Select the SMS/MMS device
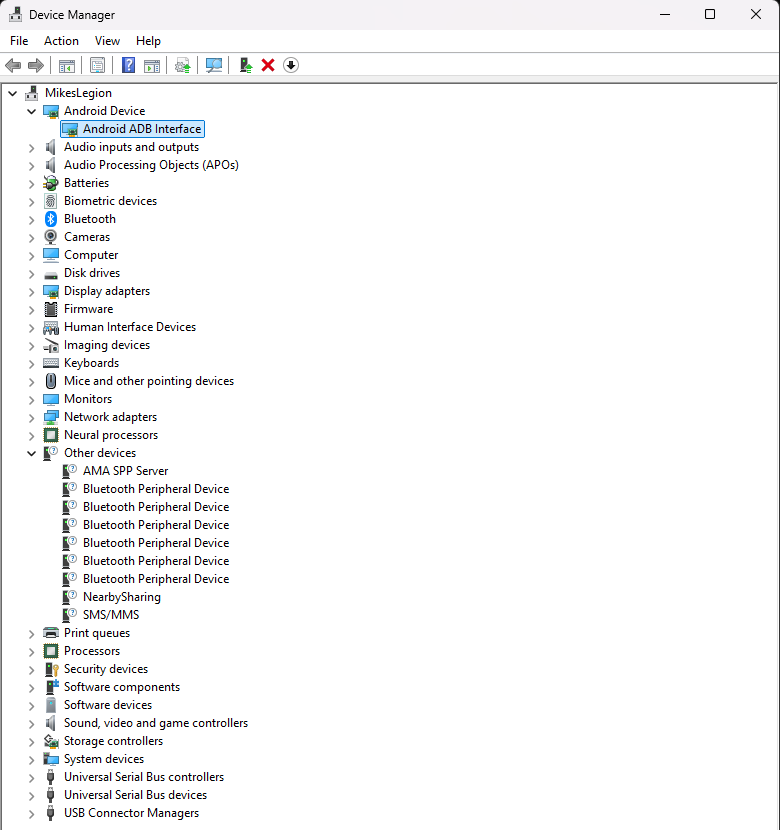Screen dimensions: 780x830 coord(111,615)
